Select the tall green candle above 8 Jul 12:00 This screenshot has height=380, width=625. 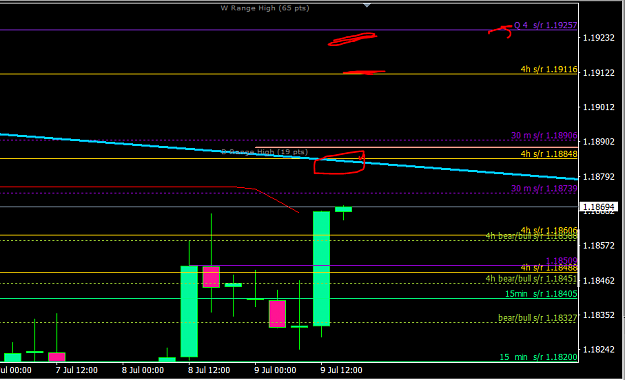click(189, 311)
